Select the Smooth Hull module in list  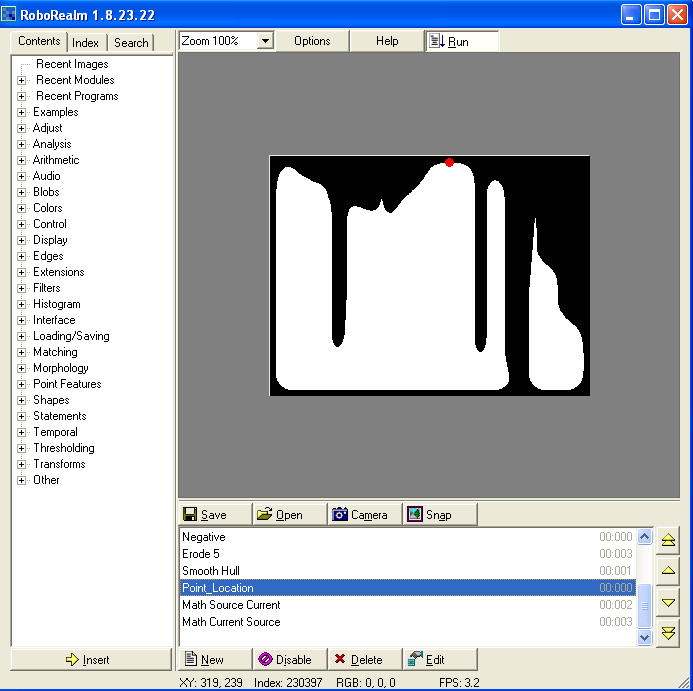click(211, 571)
